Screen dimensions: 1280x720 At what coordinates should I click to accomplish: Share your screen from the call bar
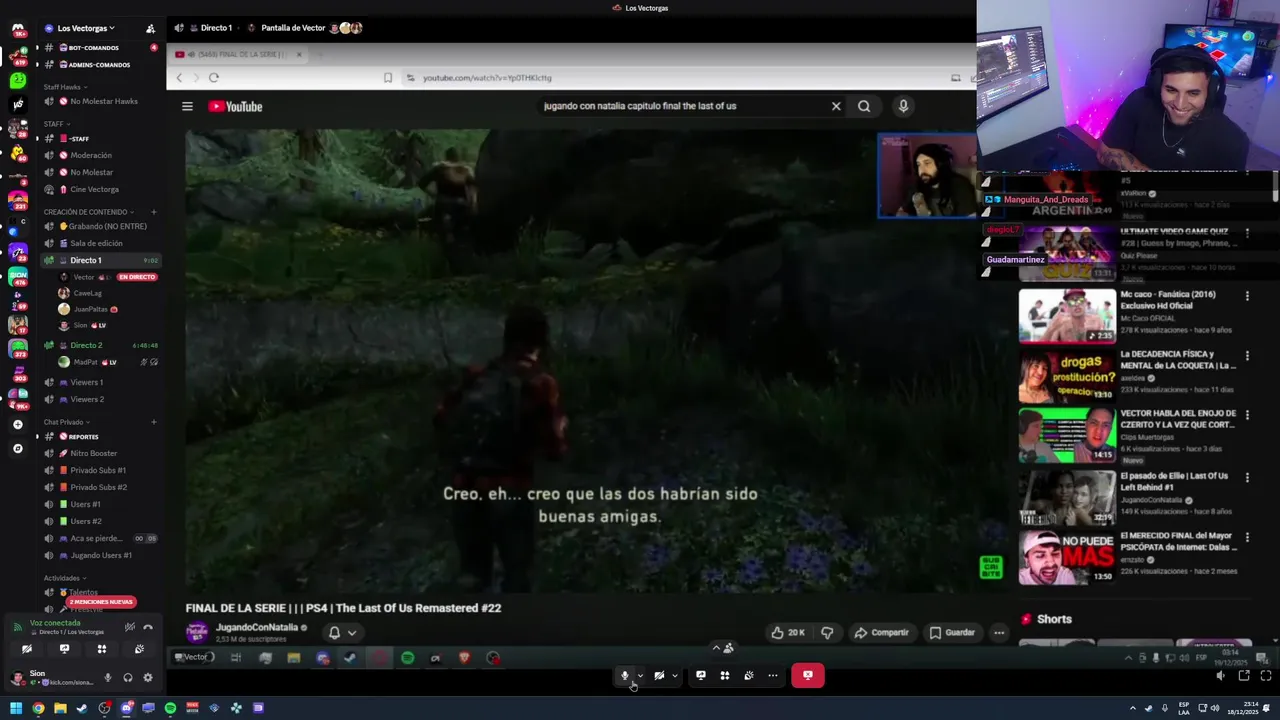(x=701, y=676)
